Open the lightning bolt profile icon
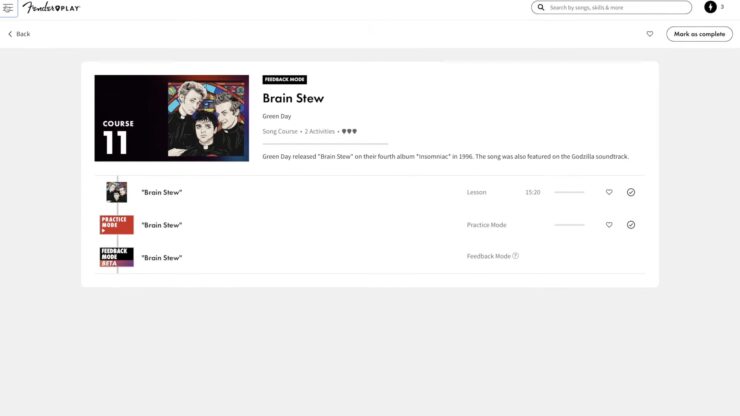This screenshot has width=740, height=416. 710,7
